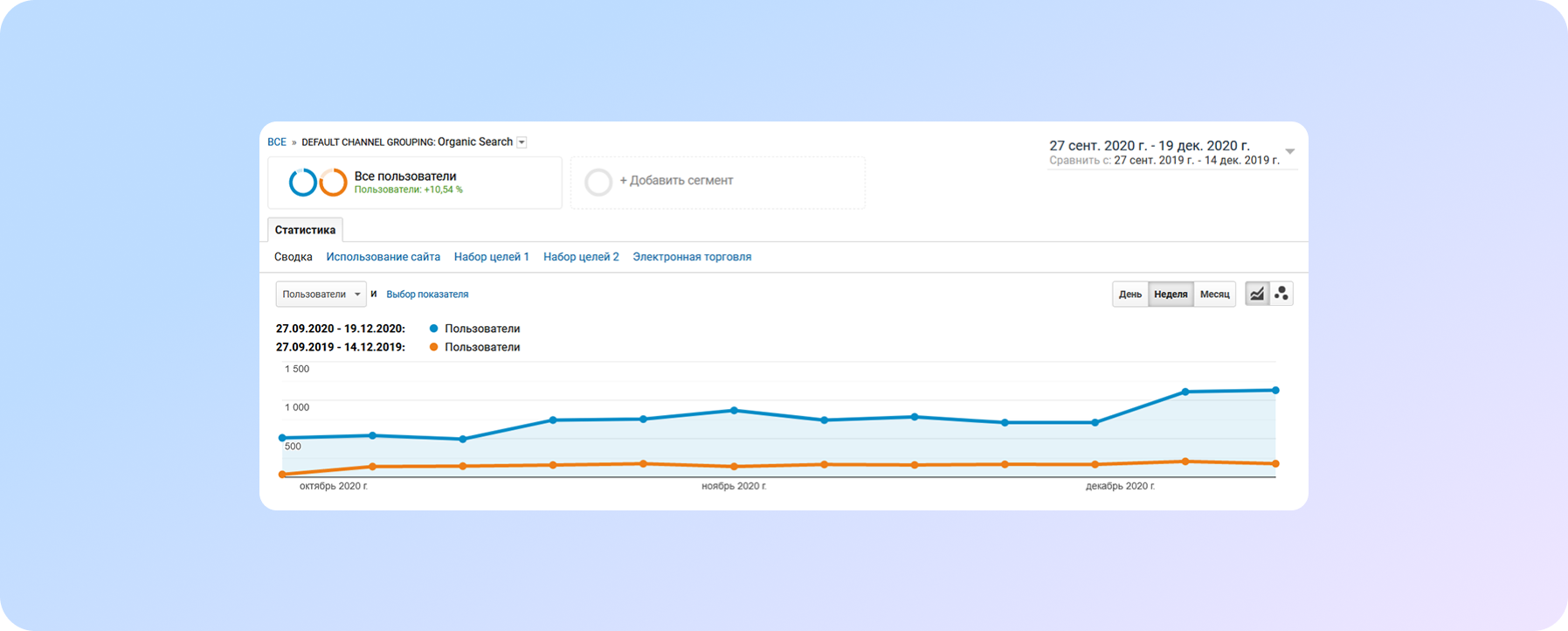Click the last blue data point on chart
Viewport: 1568px width, 631px height.
(x=1275, y=391)
